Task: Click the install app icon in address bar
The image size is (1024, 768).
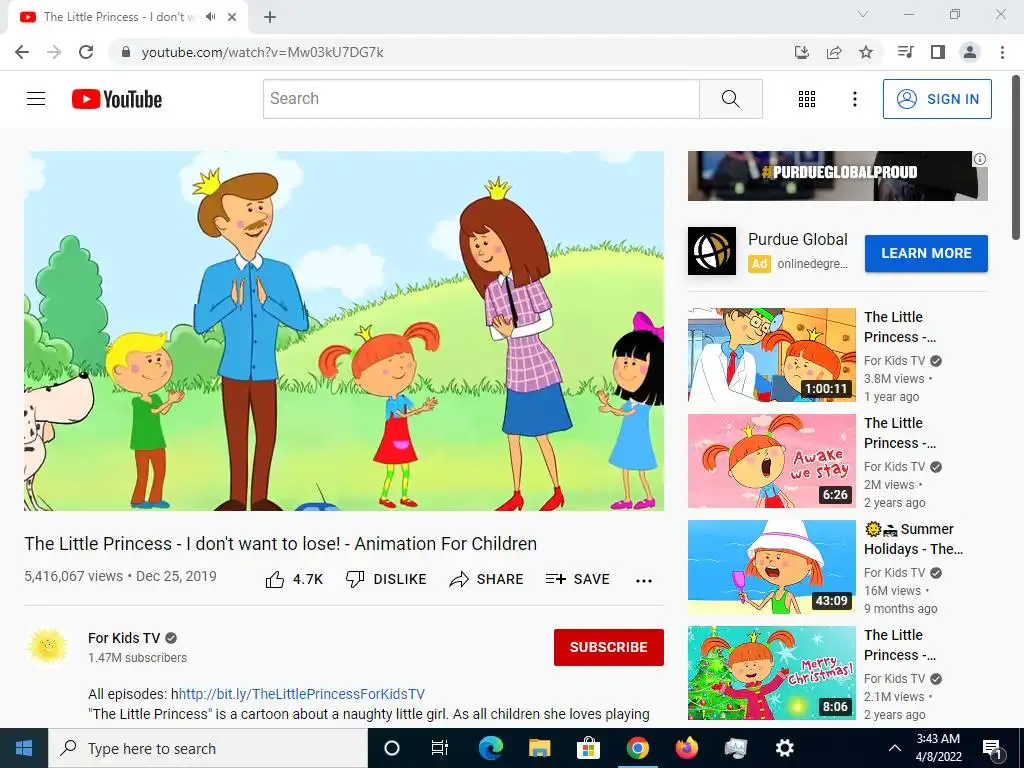Action: pos(801,52)
